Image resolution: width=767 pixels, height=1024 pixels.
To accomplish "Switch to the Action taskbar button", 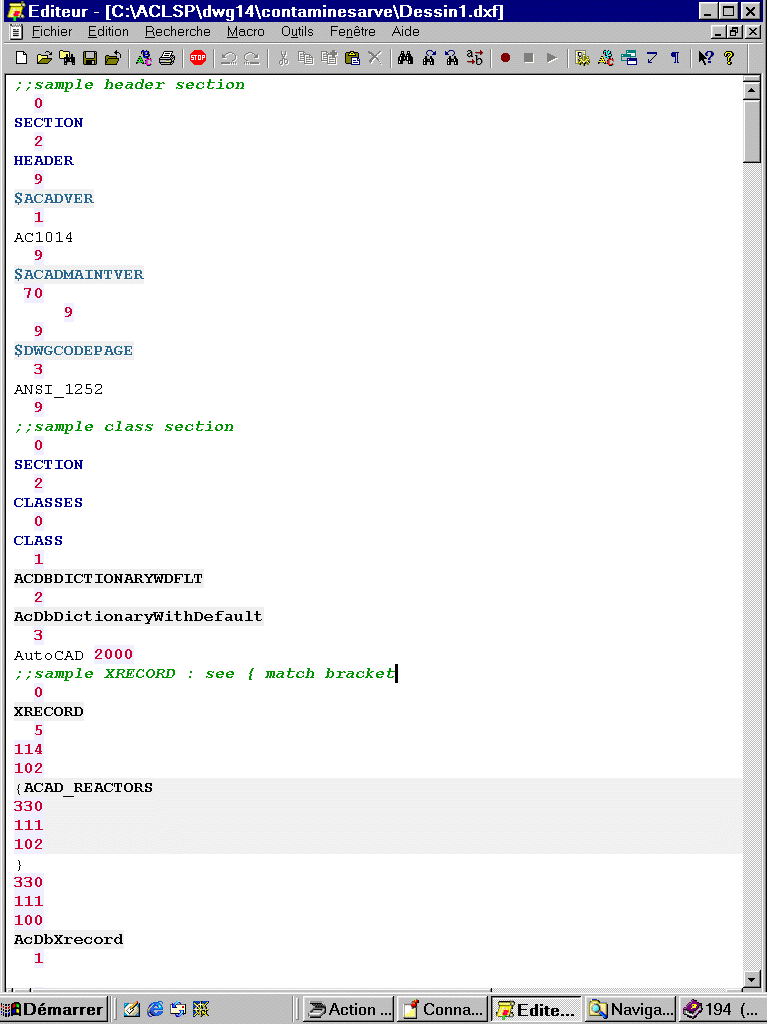I will (x=348, y=1010).
